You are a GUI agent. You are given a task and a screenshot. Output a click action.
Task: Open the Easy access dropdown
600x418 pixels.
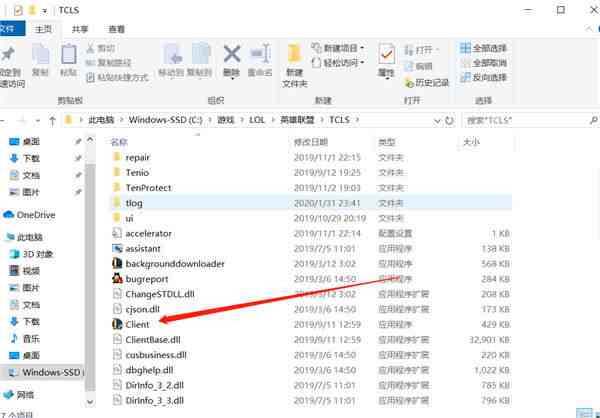(x=338, y=63)
